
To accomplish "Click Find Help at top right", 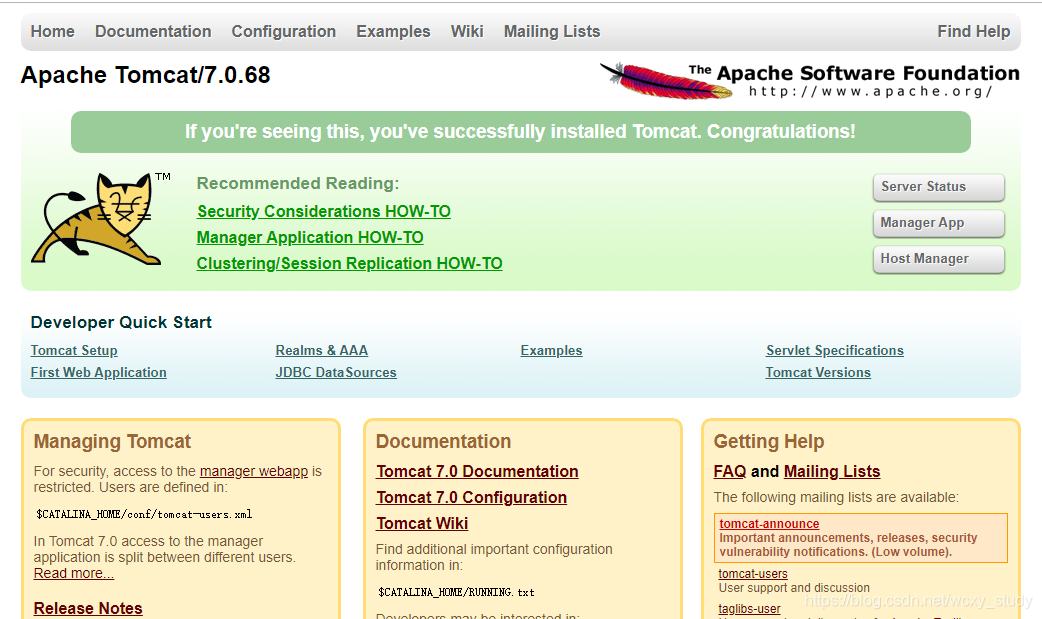I will point(974,31).
